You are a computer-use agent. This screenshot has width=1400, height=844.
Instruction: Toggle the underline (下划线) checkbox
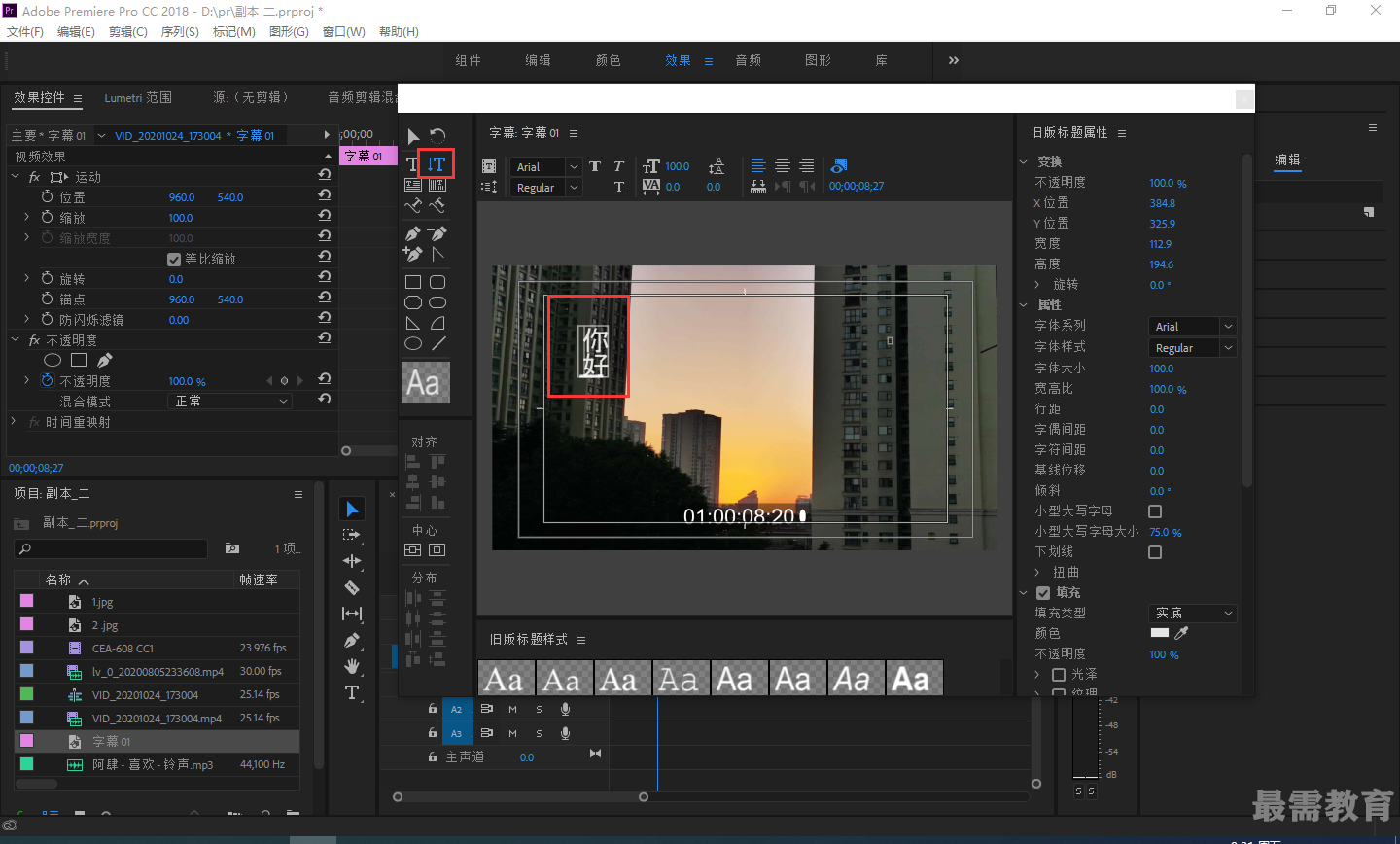click(x=1155, y=552)
